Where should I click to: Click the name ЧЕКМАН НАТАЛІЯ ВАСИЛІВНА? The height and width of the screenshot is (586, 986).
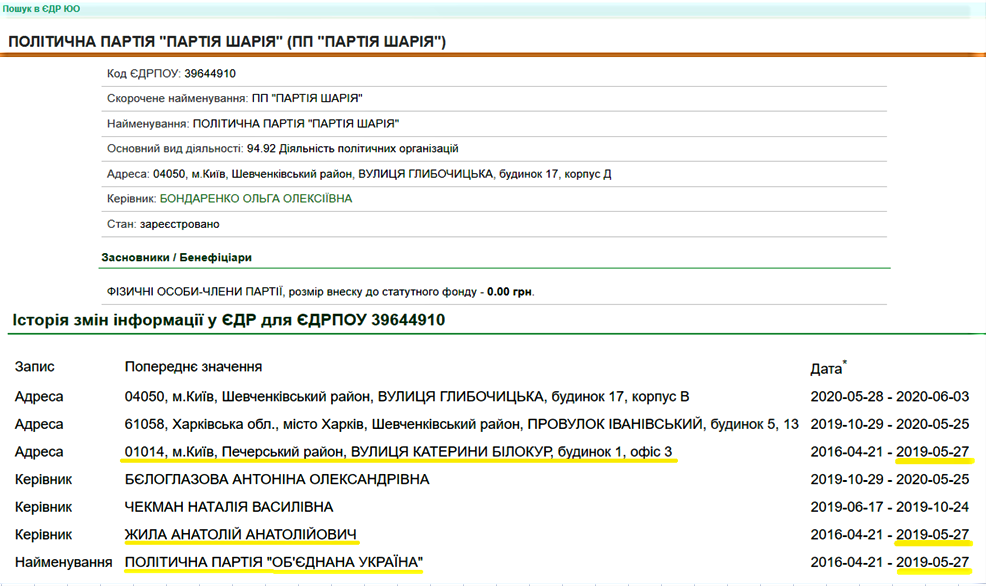229,507
